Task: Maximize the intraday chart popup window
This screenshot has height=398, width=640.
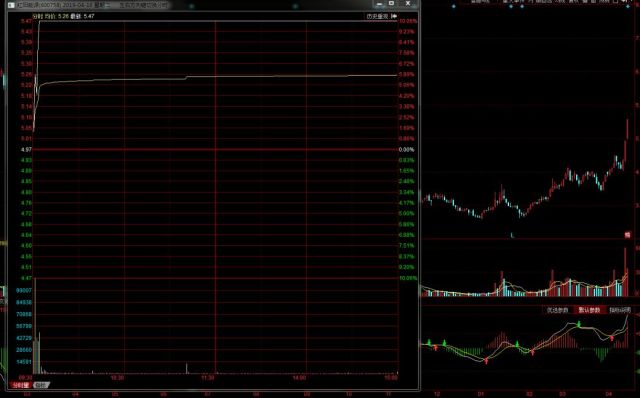Action: click(x=391, y=3)
